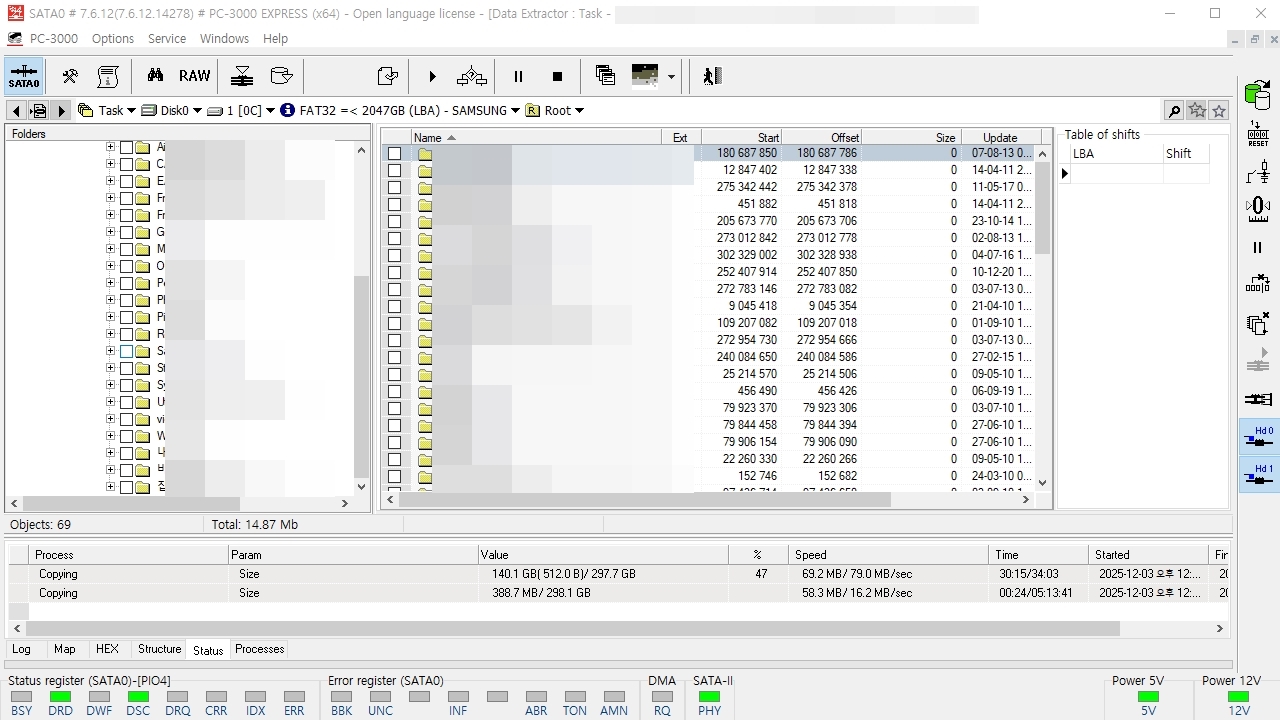Viewport: 1280px width, 720px height.
Task: Click the magnifier search icon in path bar
Action: click(x=1174, y=111)
